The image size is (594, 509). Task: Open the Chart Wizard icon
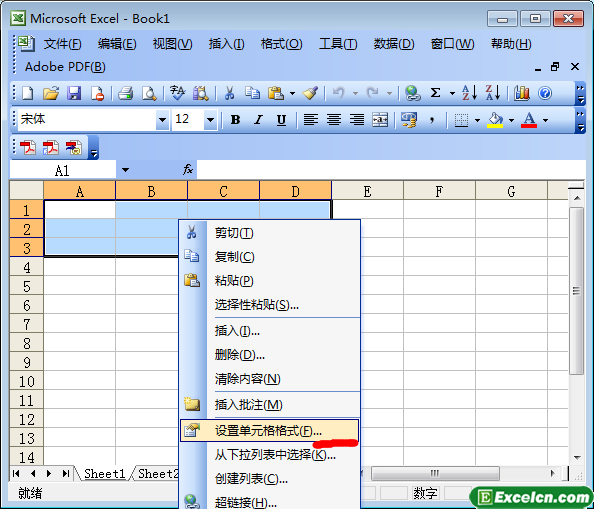[522, 93]
